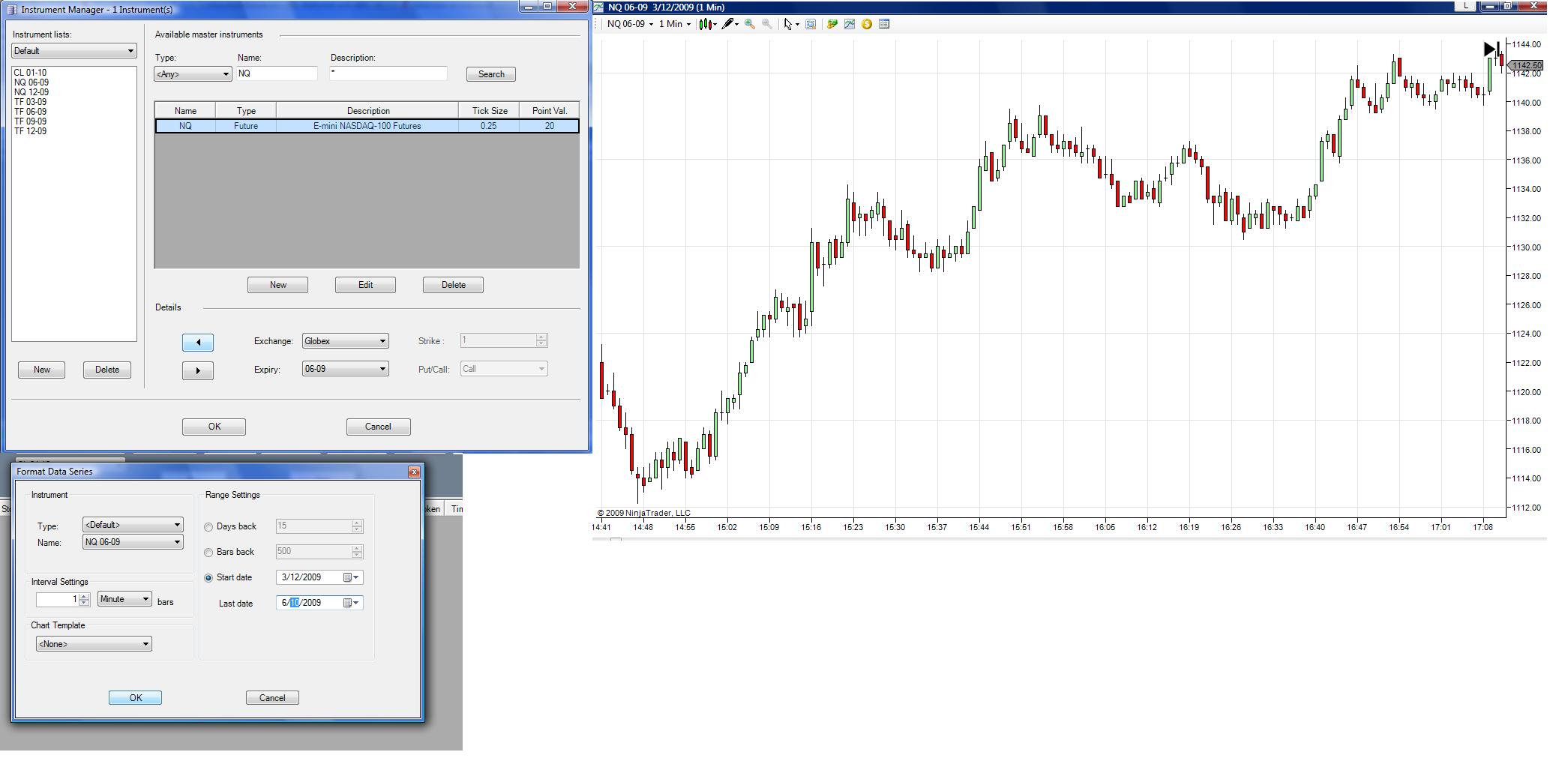Click New under the instrument list
1568x782 pixels.
point(42,370)
